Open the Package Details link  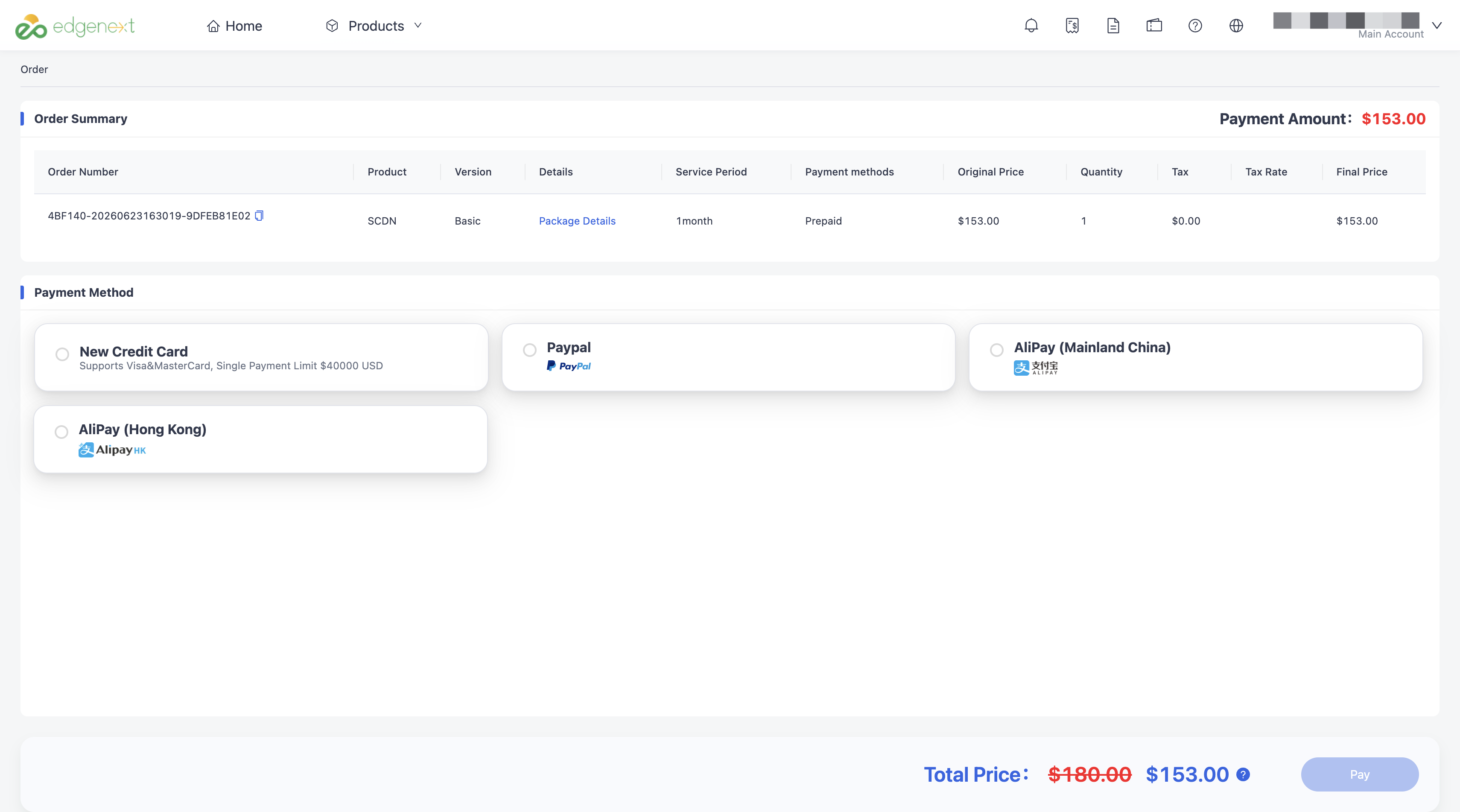point(577,220)
